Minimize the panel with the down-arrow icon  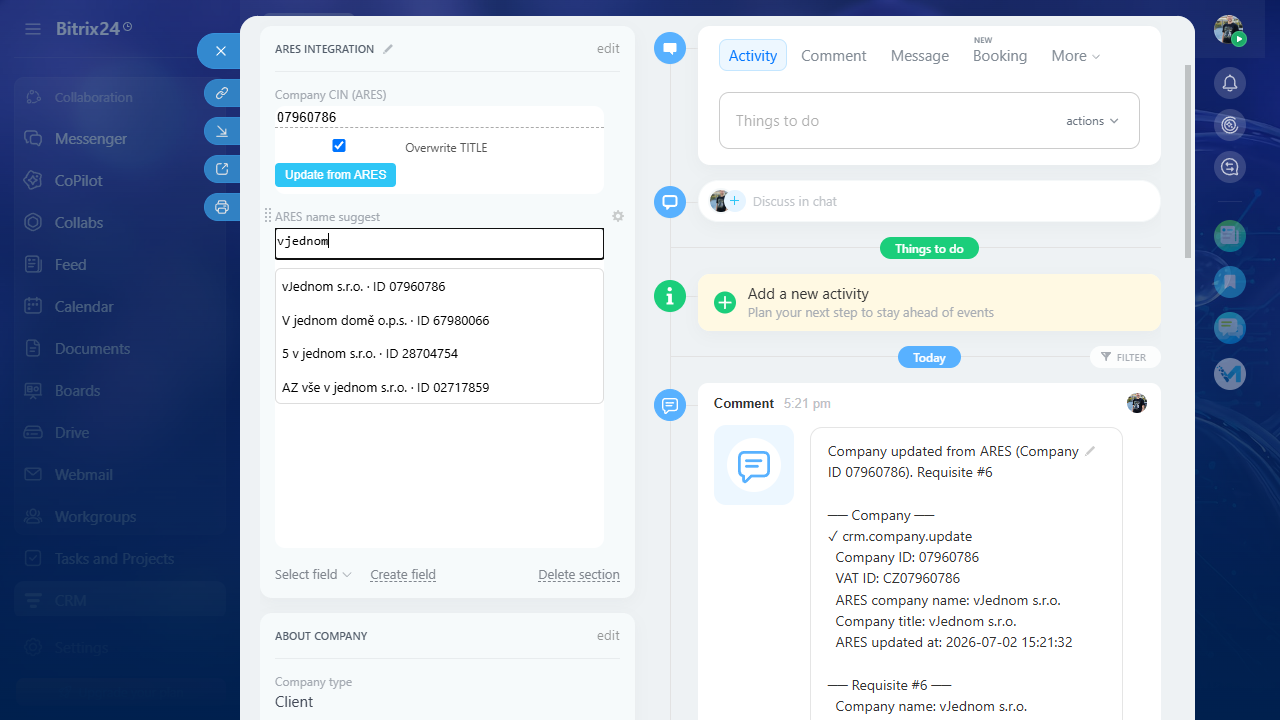(x=221, y=131)
